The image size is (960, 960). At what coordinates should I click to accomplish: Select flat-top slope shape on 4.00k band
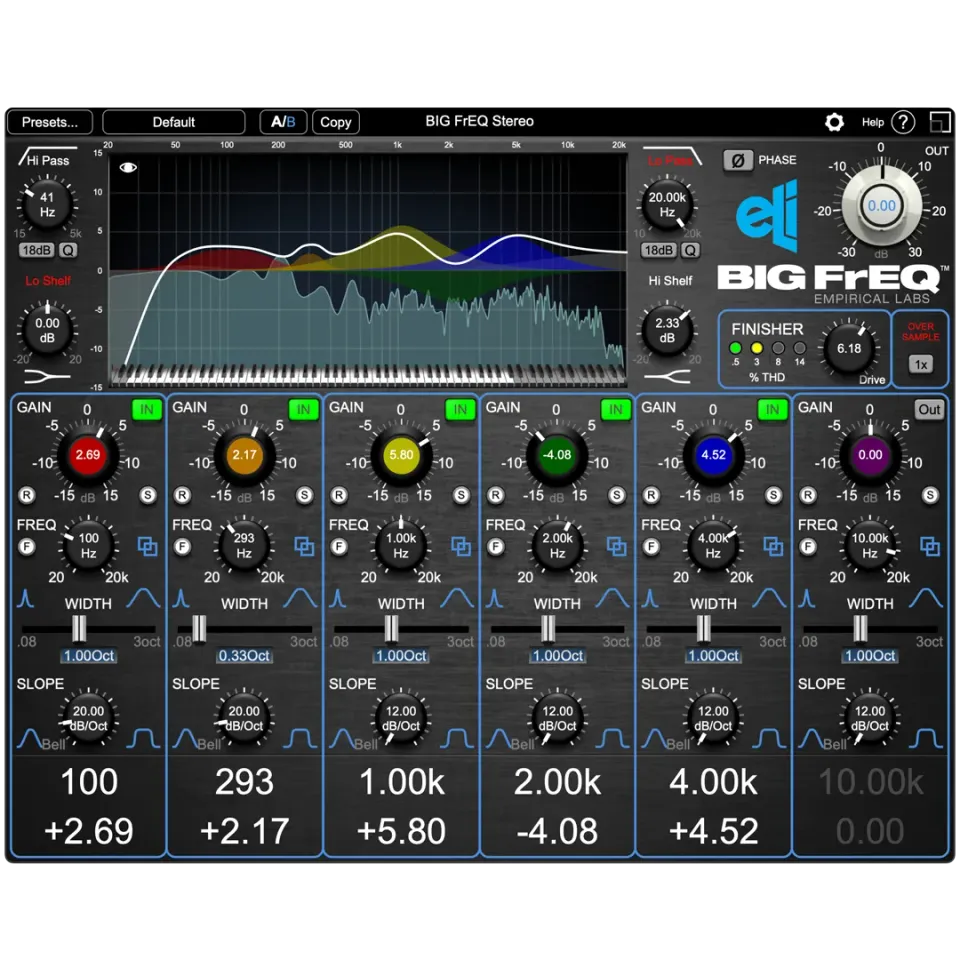[768, 738]
